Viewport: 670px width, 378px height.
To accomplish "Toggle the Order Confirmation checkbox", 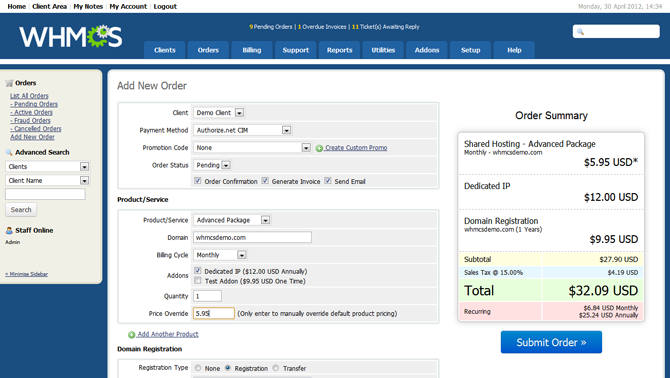I will click(x=197, y=181).
